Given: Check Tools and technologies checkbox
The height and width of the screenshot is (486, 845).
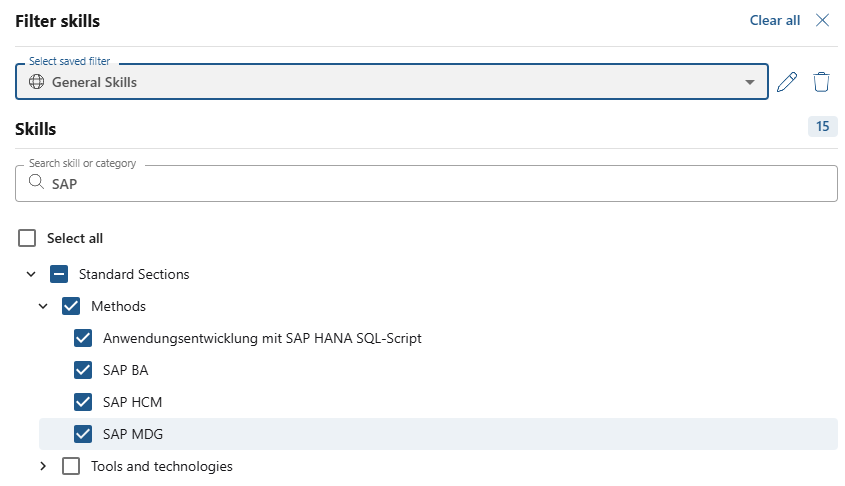Looking at the screenshot, I should (x=71, y=466).
